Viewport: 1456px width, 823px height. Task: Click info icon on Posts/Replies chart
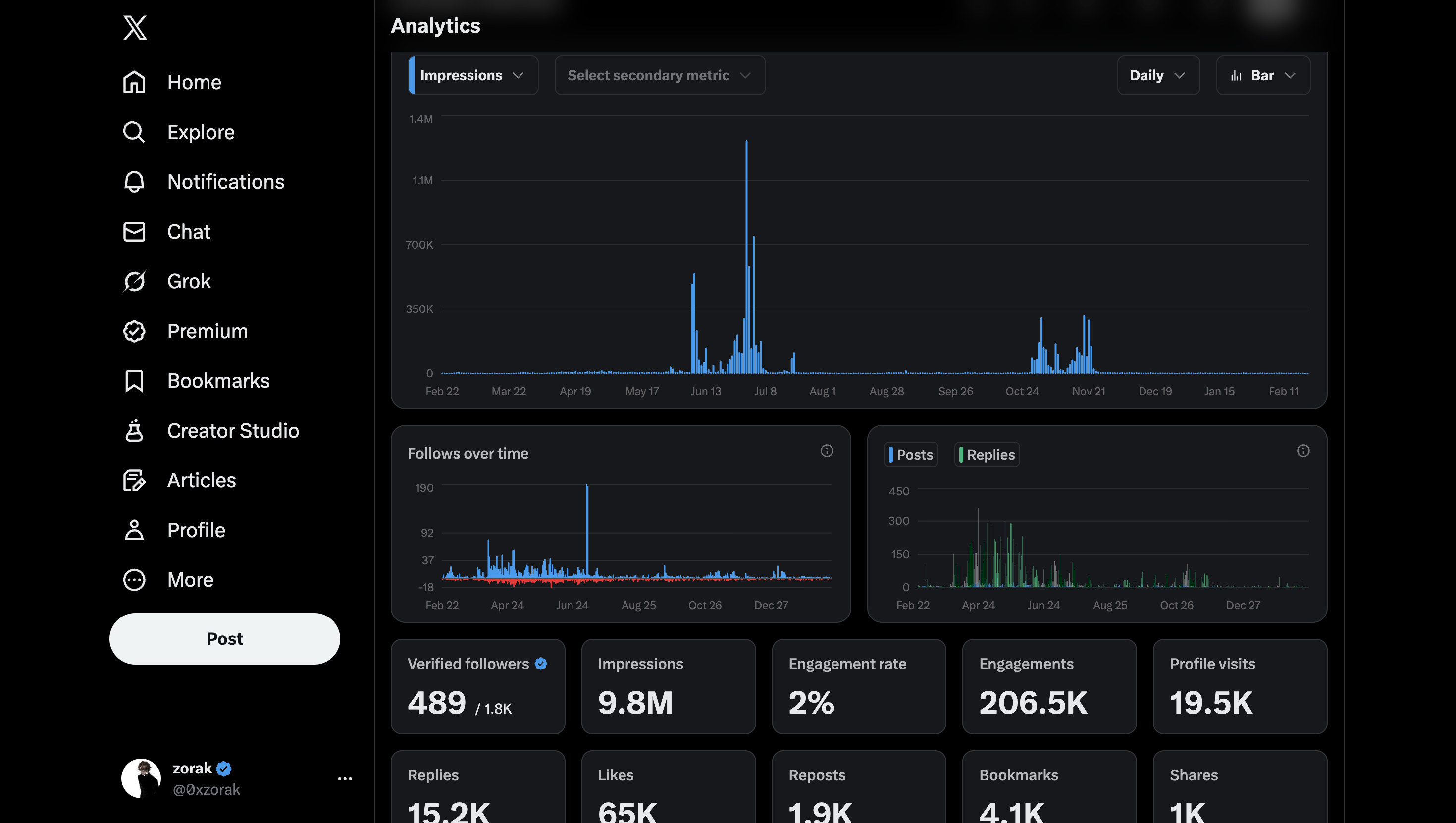(1303, 451)
